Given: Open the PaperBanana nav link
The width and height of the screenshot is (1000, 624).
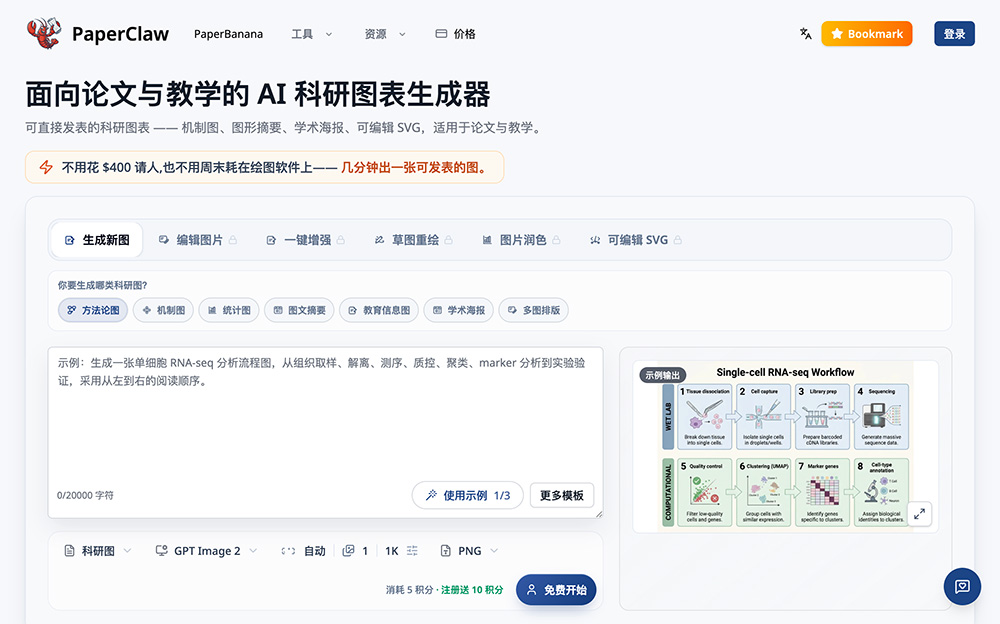Looking at the screenshot, I should (228, 34).
